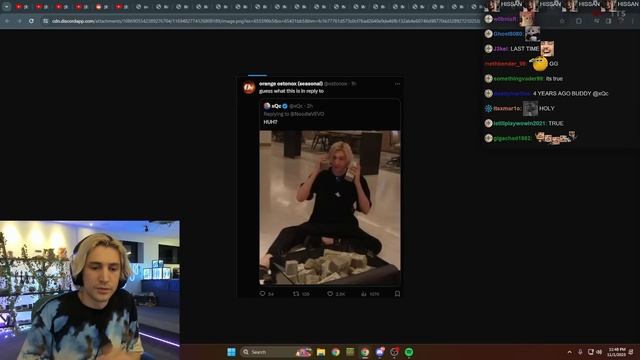Select the 'HUH?' text in quoted tweet
The image size is (640, 360).
pos(270,122)
